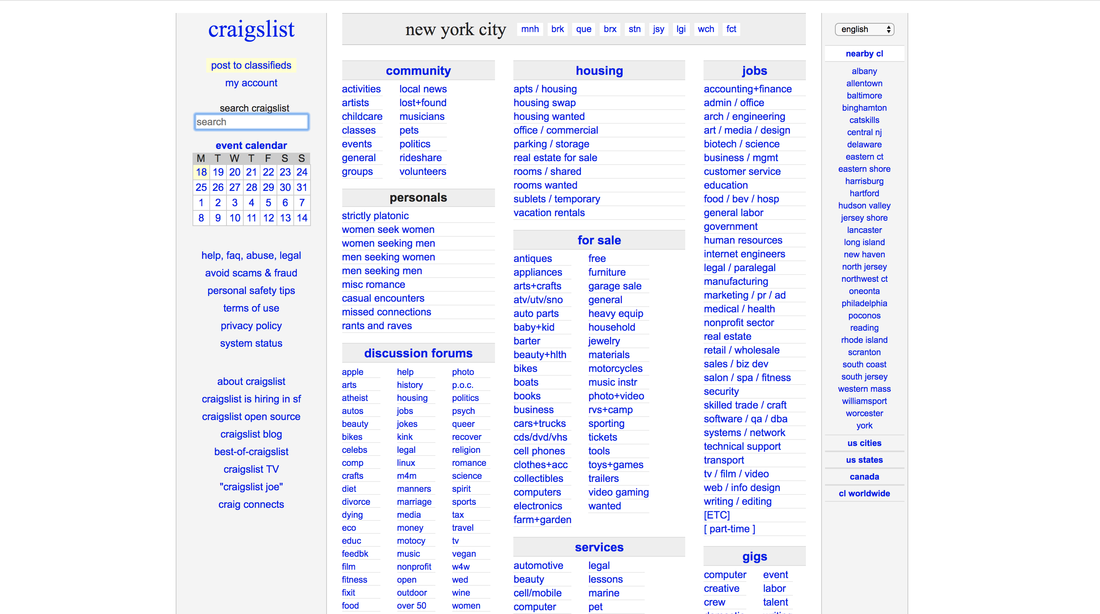The image size is (1100, 614).
Task: Open best-of-craigslist link
Action: point(251,452)
